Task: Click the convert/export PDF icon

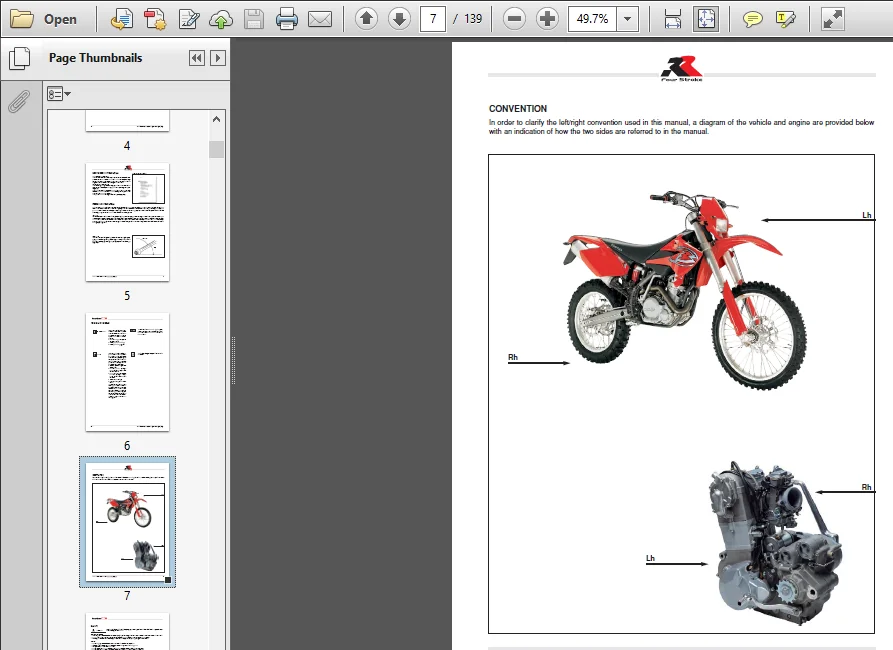Action: tap(121, 19)
